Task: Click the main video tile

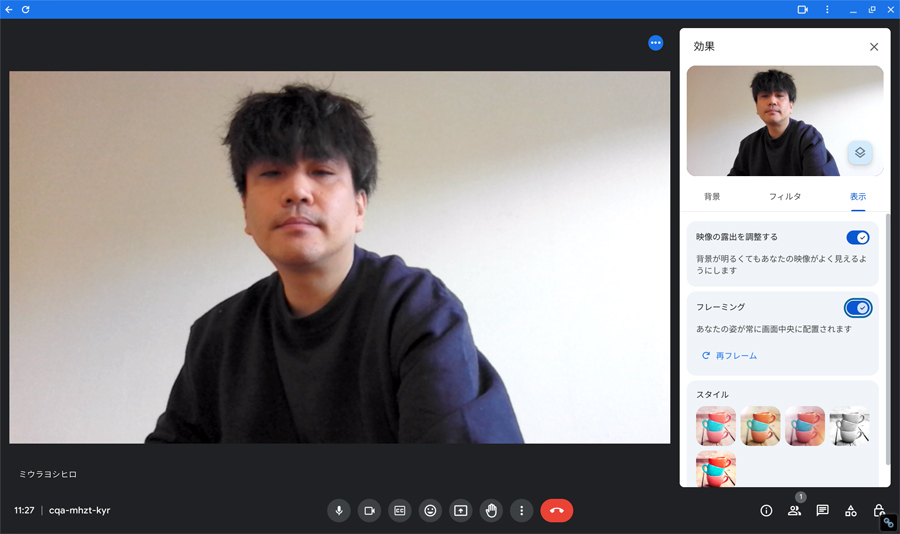Action: (339, 257)
